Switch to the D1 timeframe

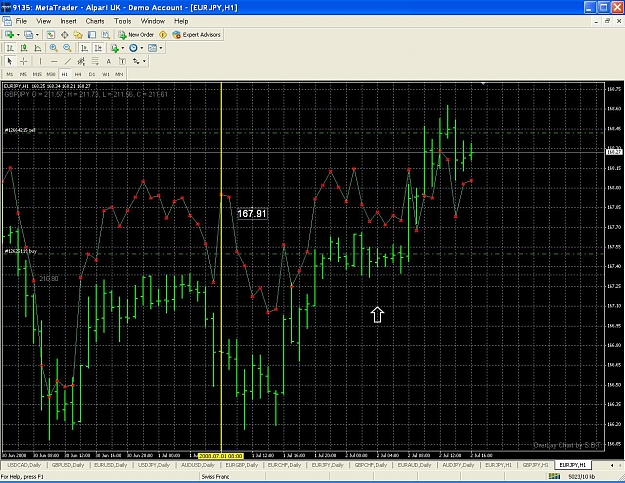(92, 74)
